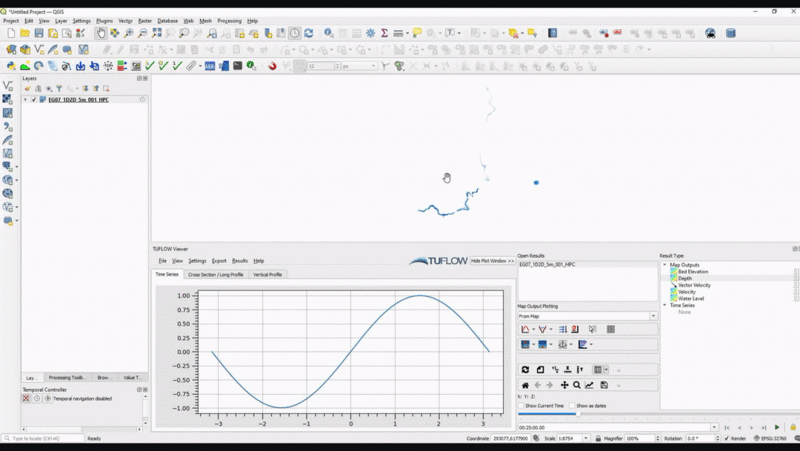Open the Mesh menu
Viewport: 800px width, 451px height.
pos(205,21)
